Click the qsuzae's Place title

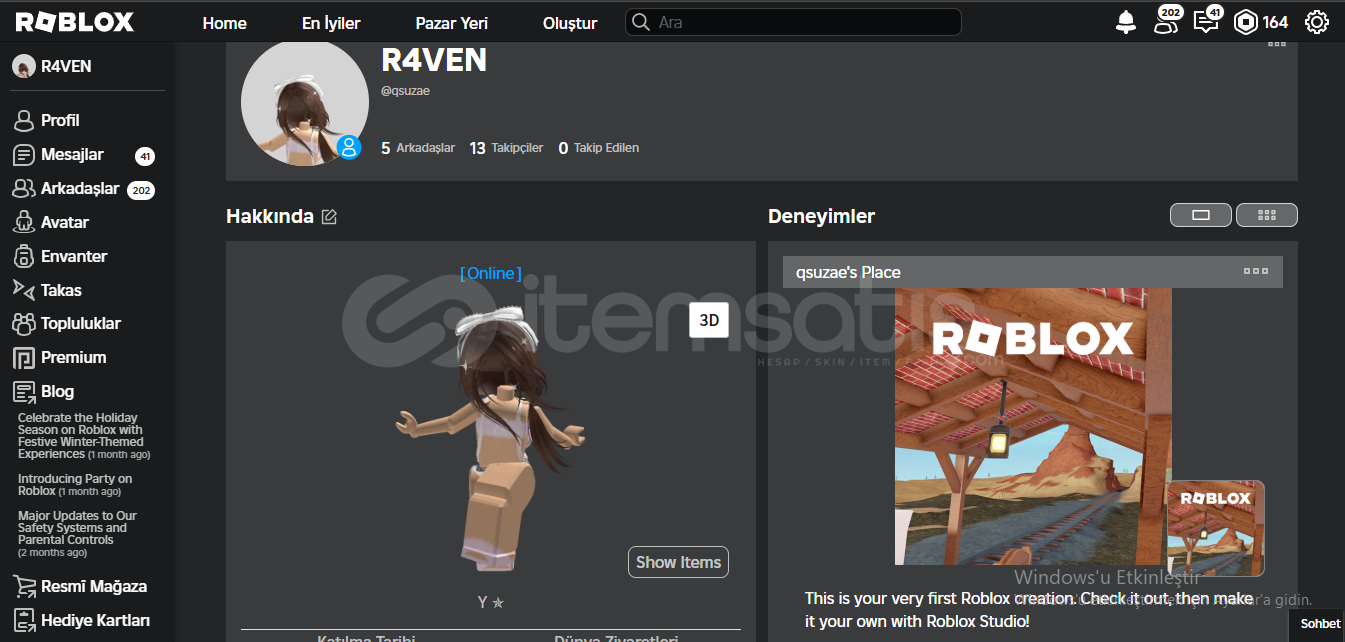(x=848, y=272)
